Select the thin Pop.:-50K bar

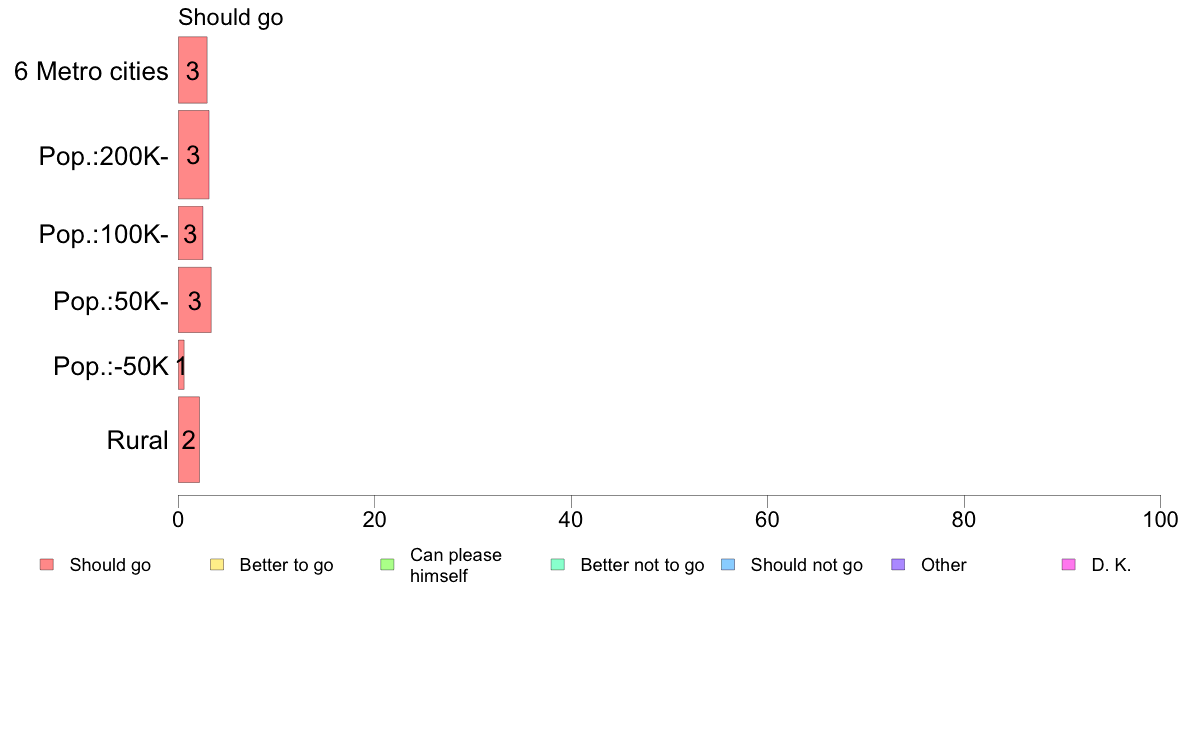[x=181, y=365]
